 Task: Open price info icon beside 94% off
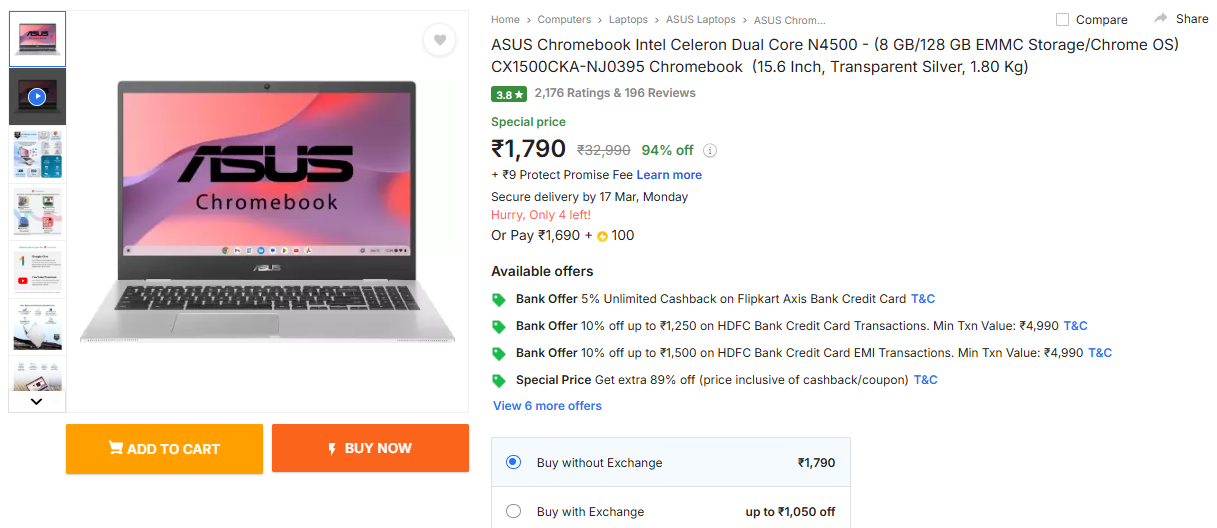point(710,151)
